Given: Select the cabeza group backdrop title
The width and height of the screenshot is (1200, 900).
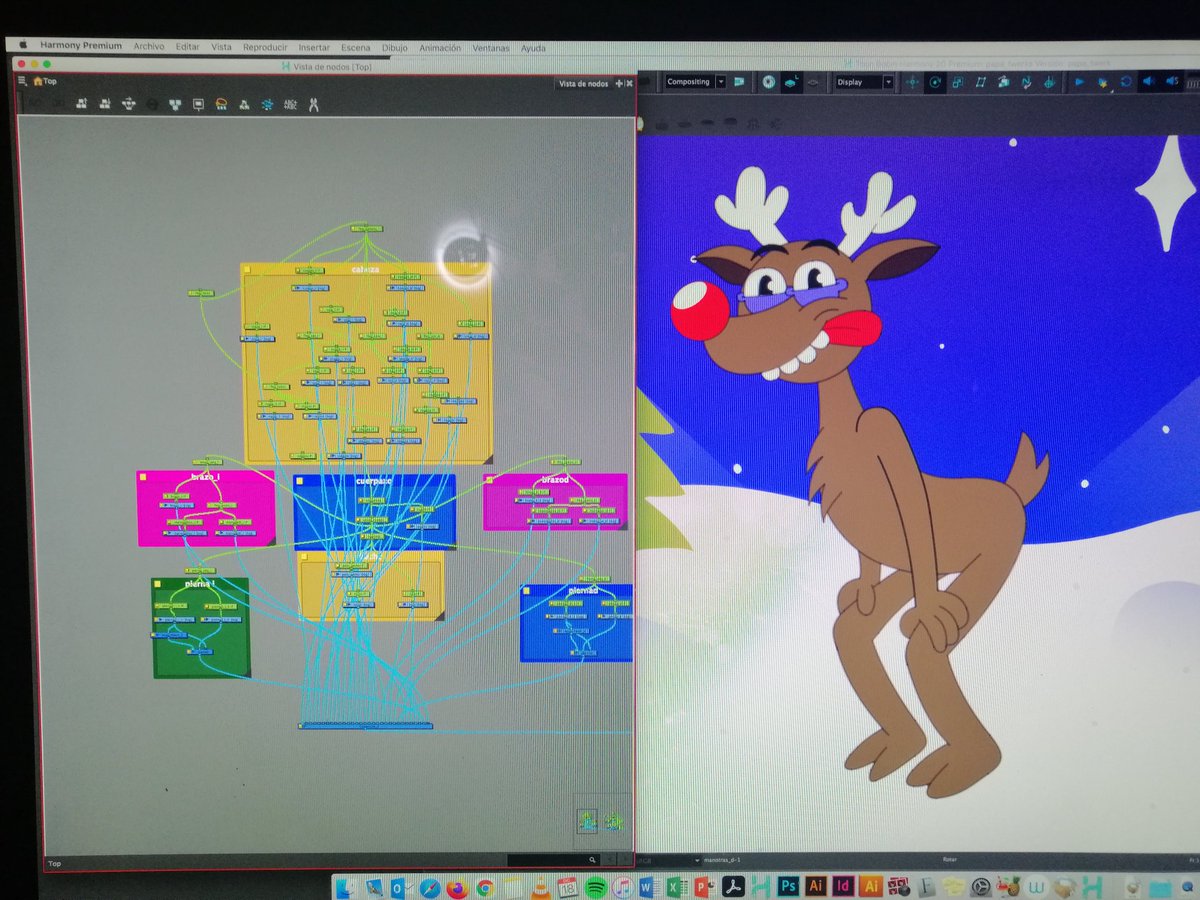Looking at the screenshot, I should [x=365, y=270].
